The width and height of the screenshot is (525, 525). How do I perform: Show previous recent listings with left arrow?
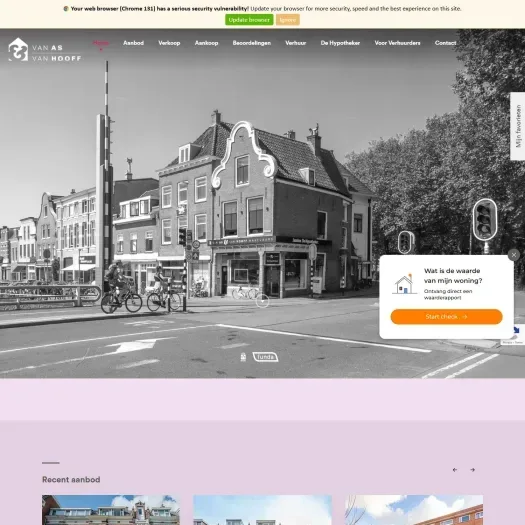(455, 470)
